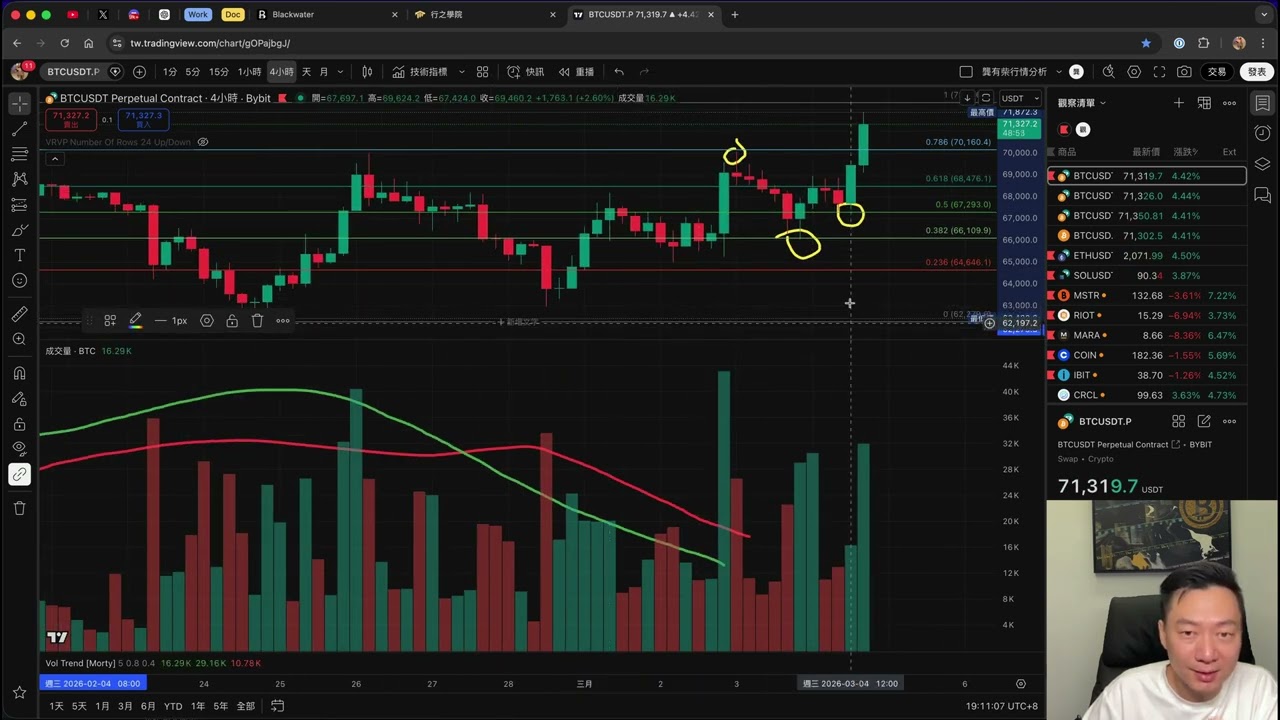The height and width of the screenshot is (720, 1280).
Task: Select the zoom in tool
Action: (19, 339)
